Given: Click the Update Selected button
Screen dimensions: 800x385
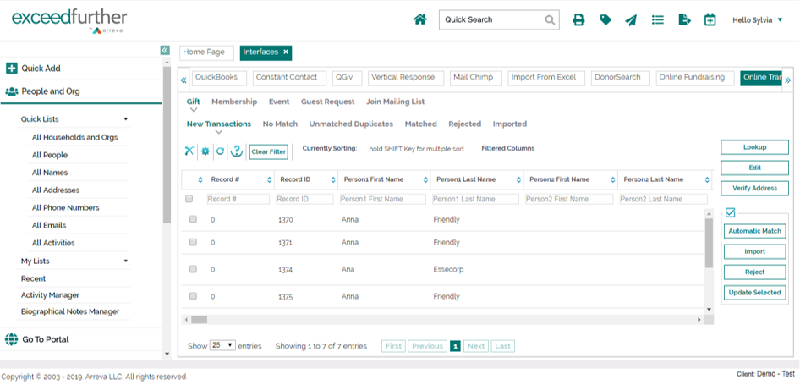Looking at the screenshot, I should (755, 292).
